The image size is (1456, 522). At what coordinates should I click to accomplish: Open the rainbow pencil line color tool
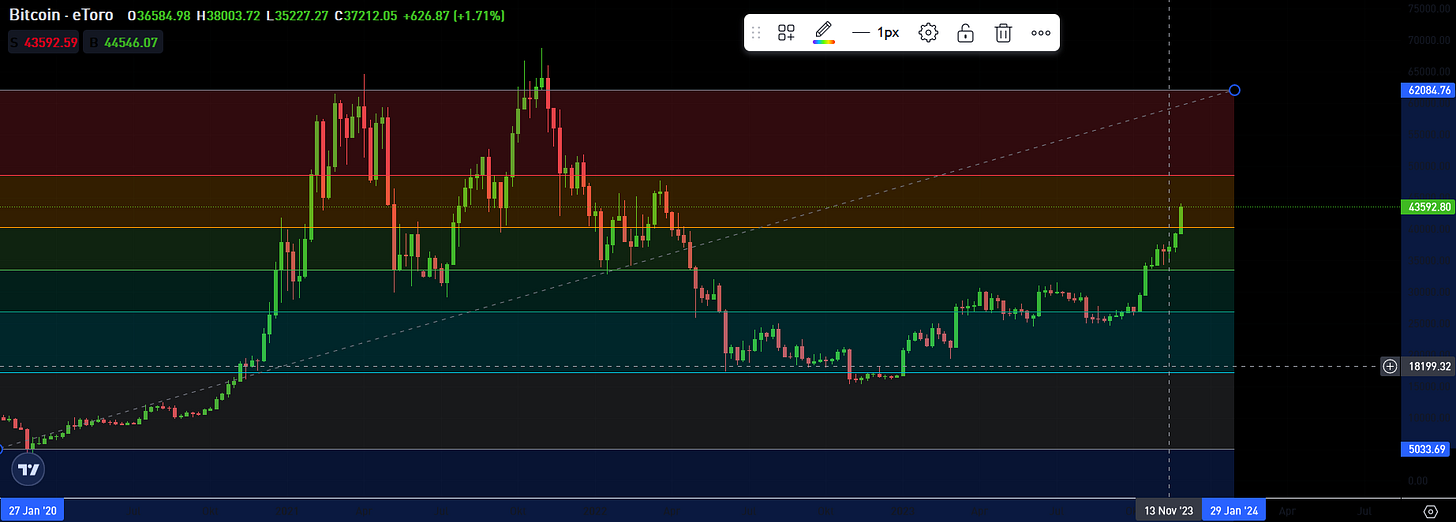pyautogui.click(x=824, y=32)
